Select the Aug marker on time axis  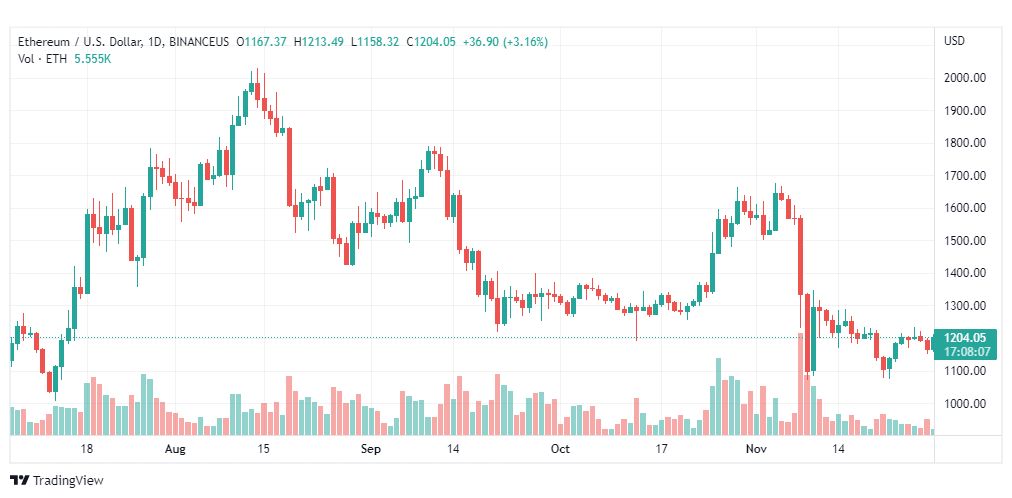(175, 449)
